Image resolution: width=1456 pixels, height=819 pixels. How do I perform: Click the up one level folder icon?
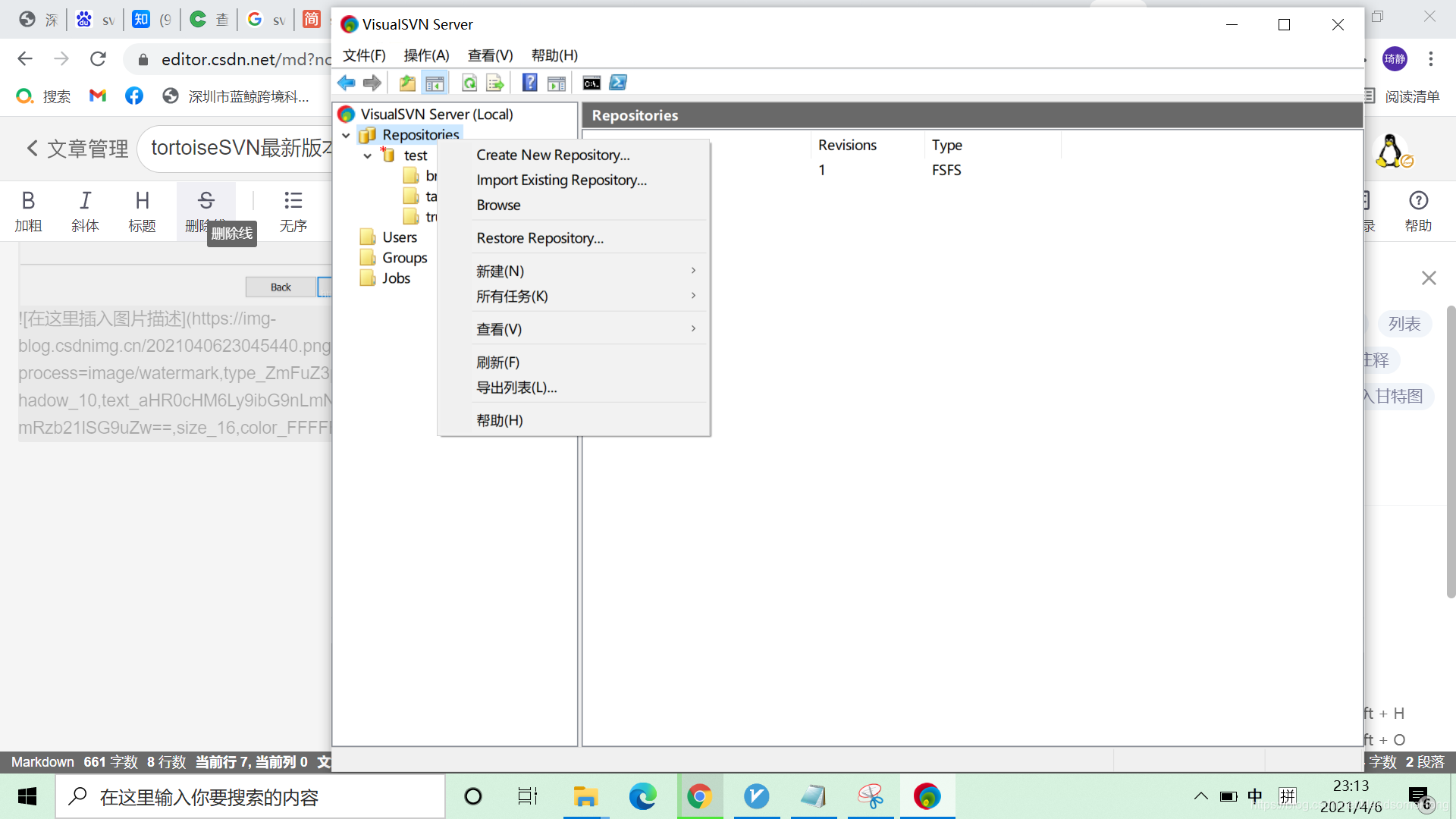tap(407, 83)
